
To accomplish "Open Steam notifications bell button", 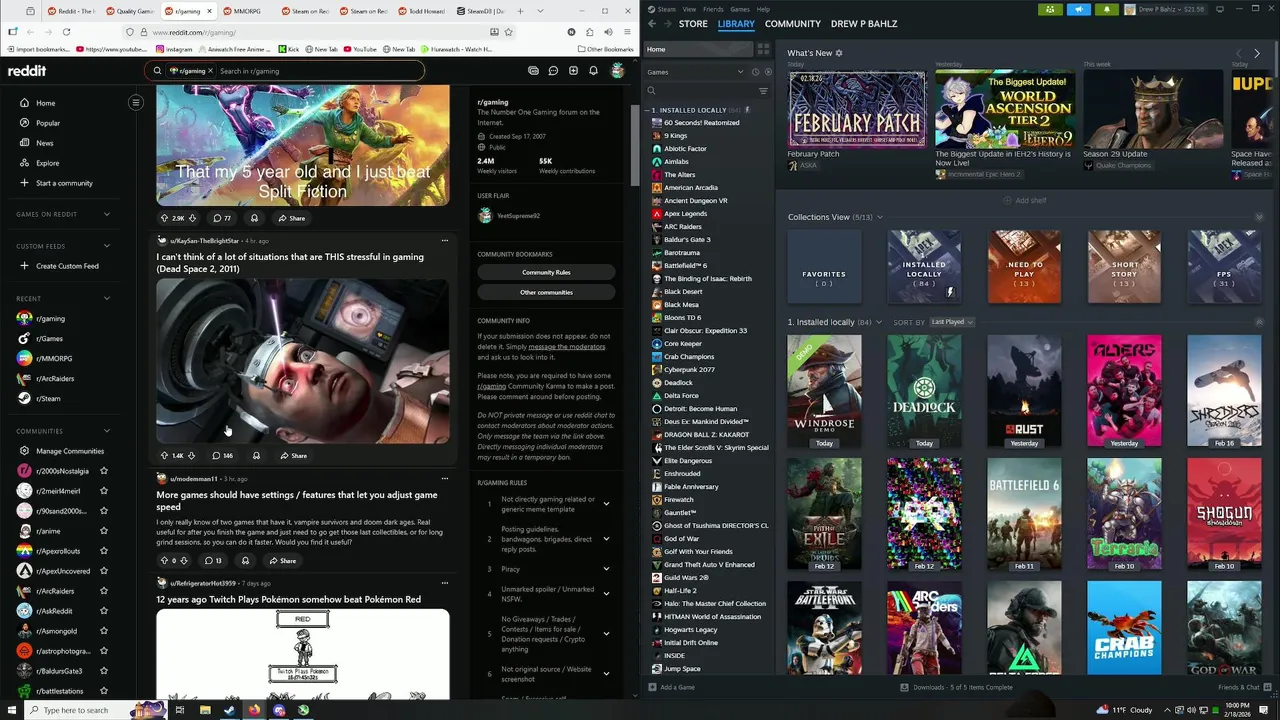I will point(1107,9).
